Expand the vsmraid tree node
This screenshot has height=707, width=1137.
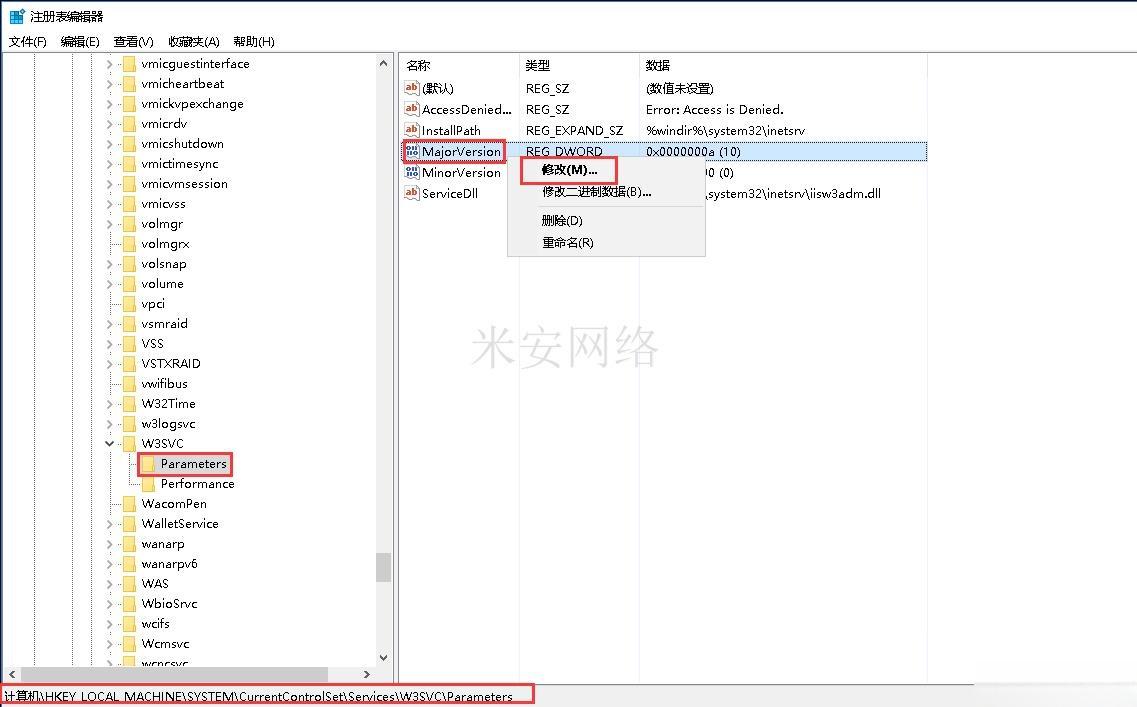click(109, 324)
